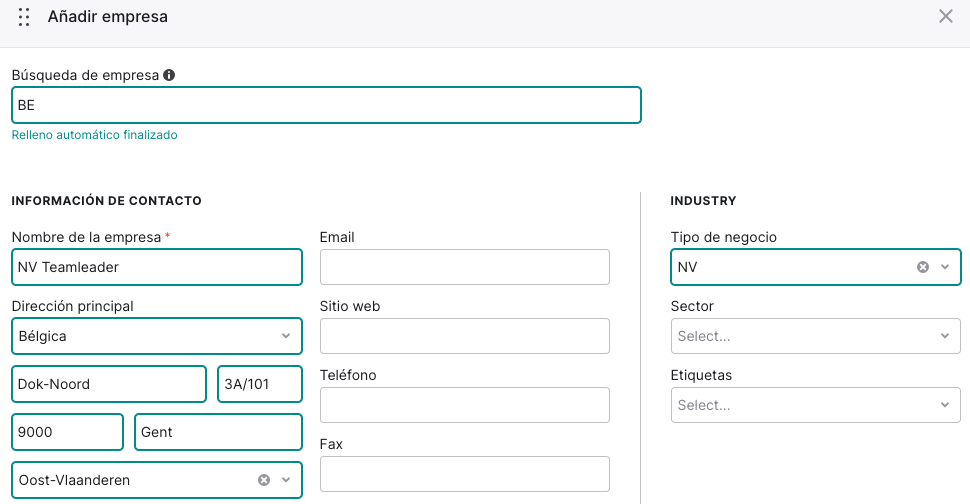Click the info icon next to Búsqueda de empresa
Viewport: 970px width, 504px height.
pos(169,75)
